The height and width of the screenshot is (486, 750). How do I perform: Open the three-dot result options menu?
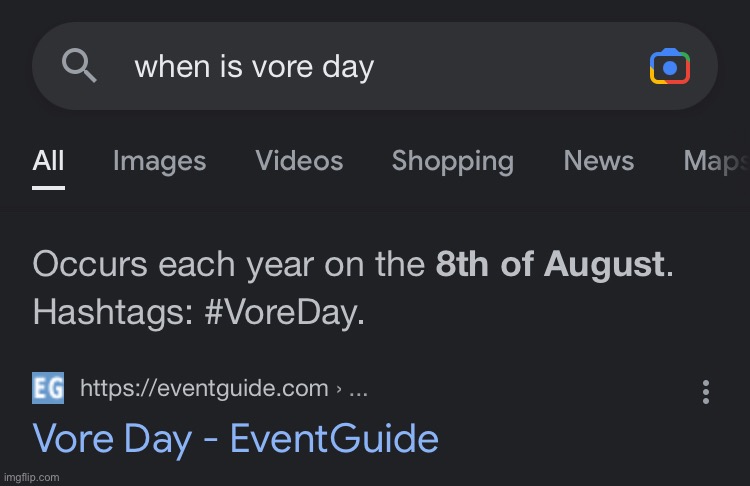706,391
